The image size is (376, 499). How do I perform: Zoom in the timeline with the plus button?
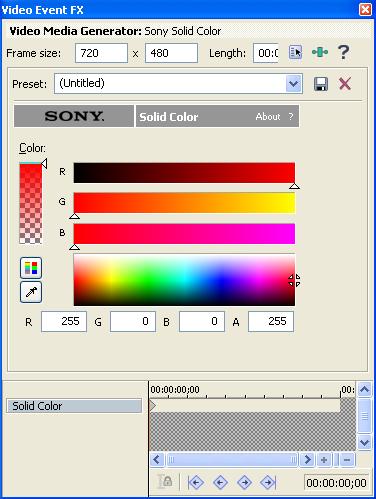[x=324, y=460]
